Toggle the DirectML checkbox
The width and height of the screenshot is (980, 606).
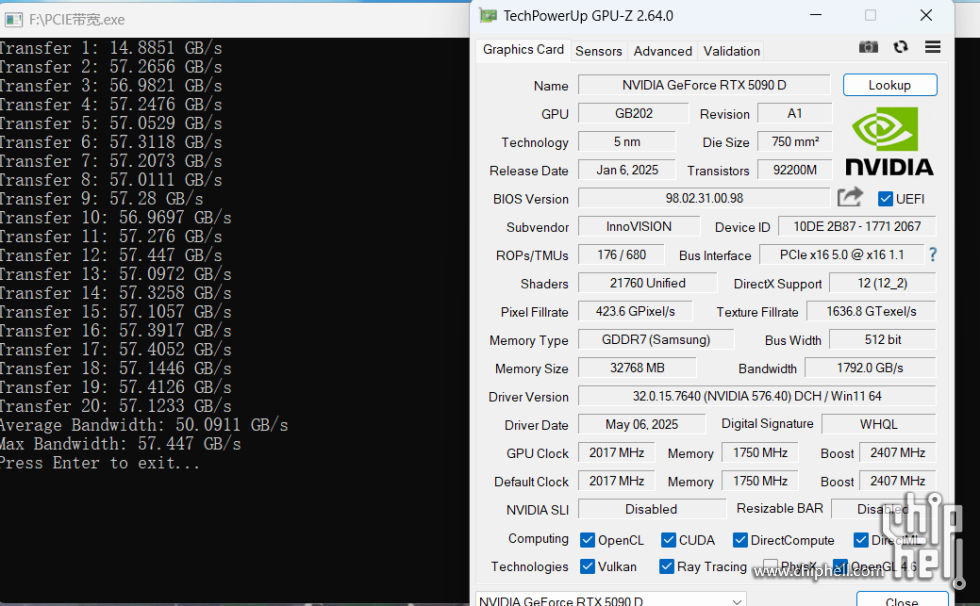click(861, 540)
